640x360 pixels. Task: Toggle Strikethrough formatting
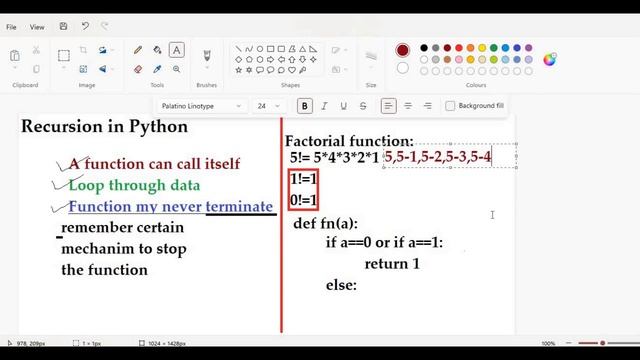point(363,106)
